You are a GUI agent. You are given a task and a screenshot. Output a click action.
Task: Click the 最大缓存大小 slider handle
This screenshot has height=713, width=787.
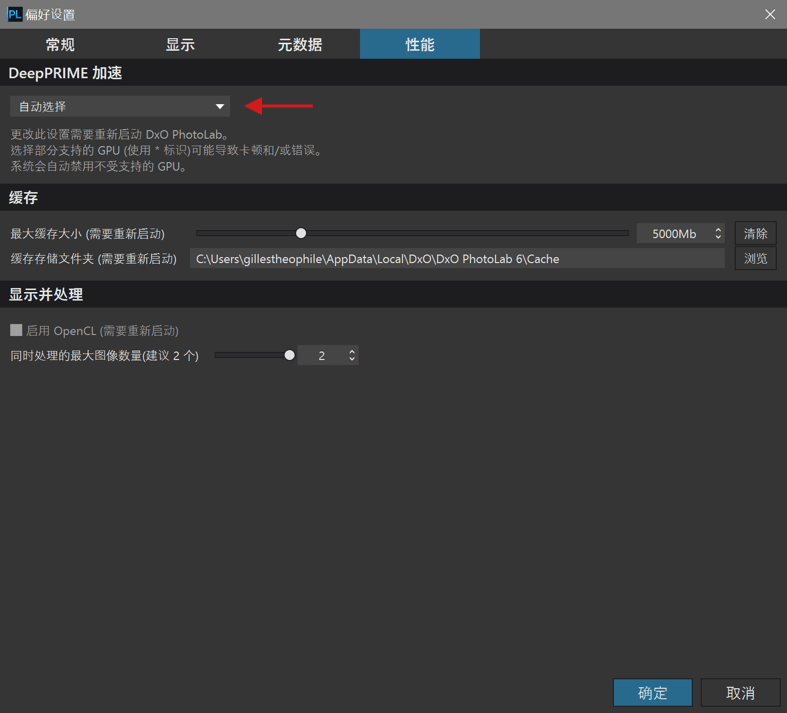[301, 233]
